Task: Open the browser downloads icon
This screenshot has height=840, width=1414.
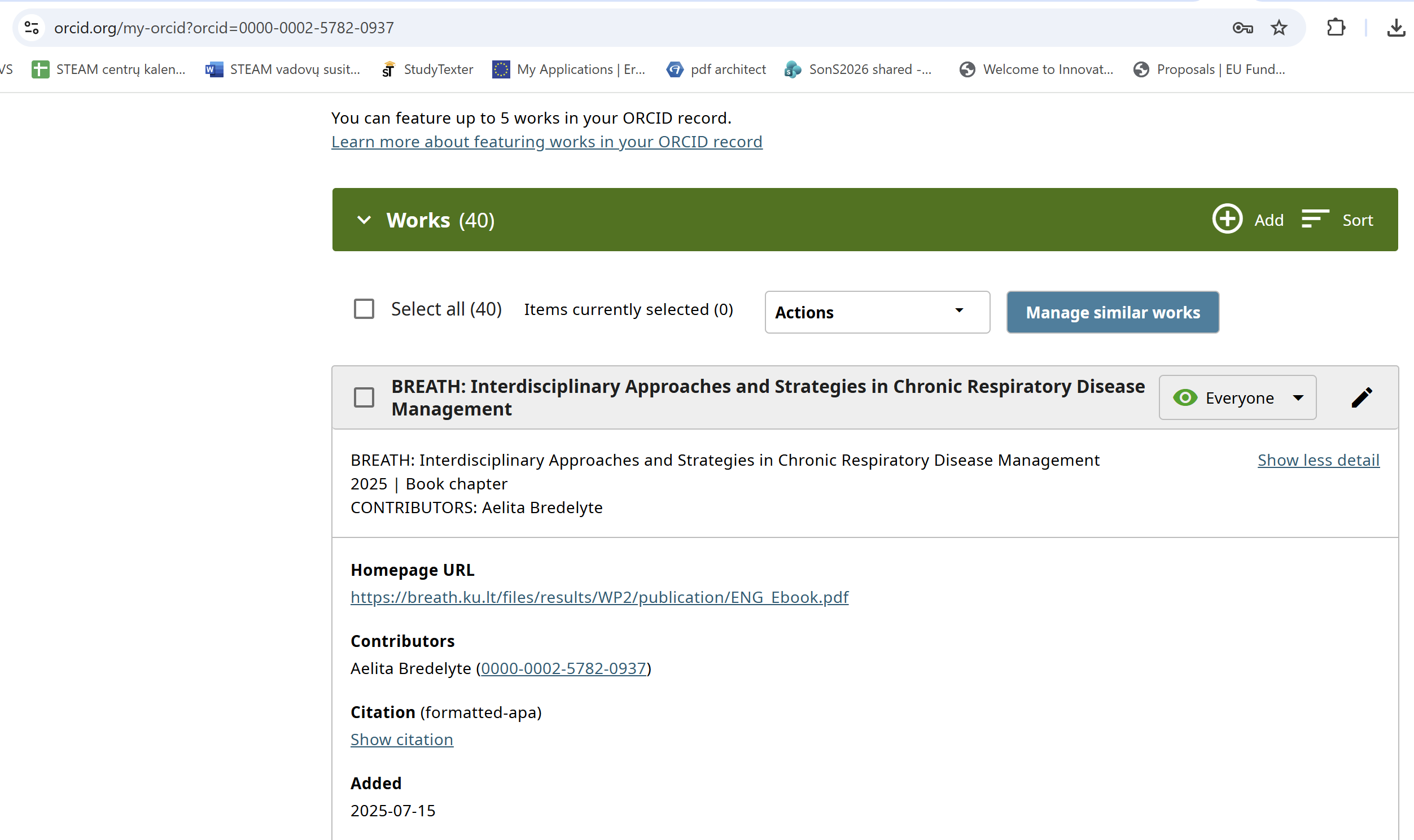Action: tap(1396, 28)
